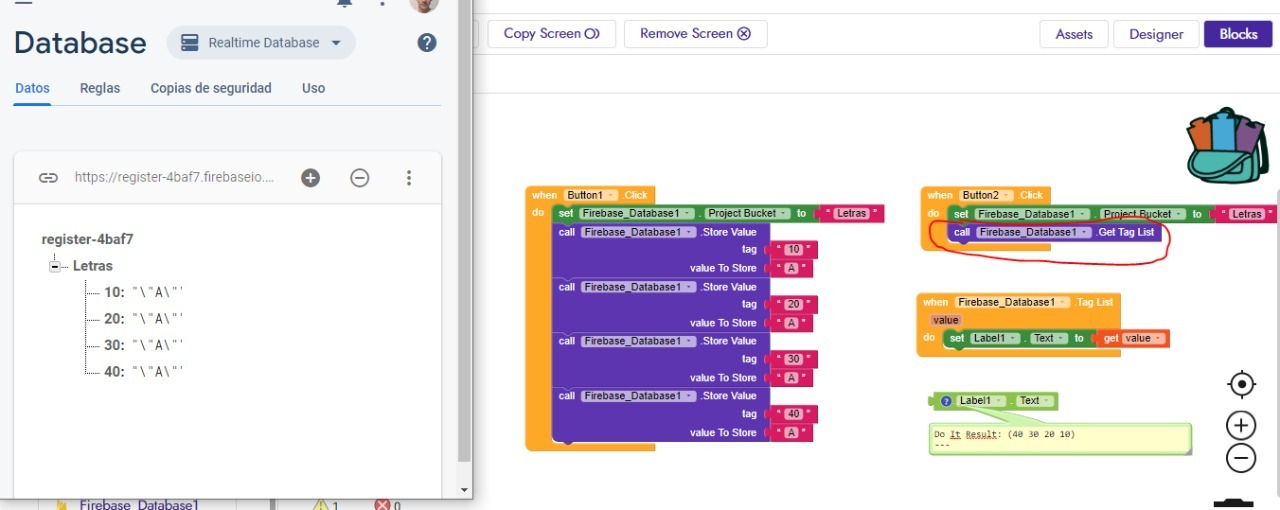Center the blocks workspace with target icon

[1241, 385]
